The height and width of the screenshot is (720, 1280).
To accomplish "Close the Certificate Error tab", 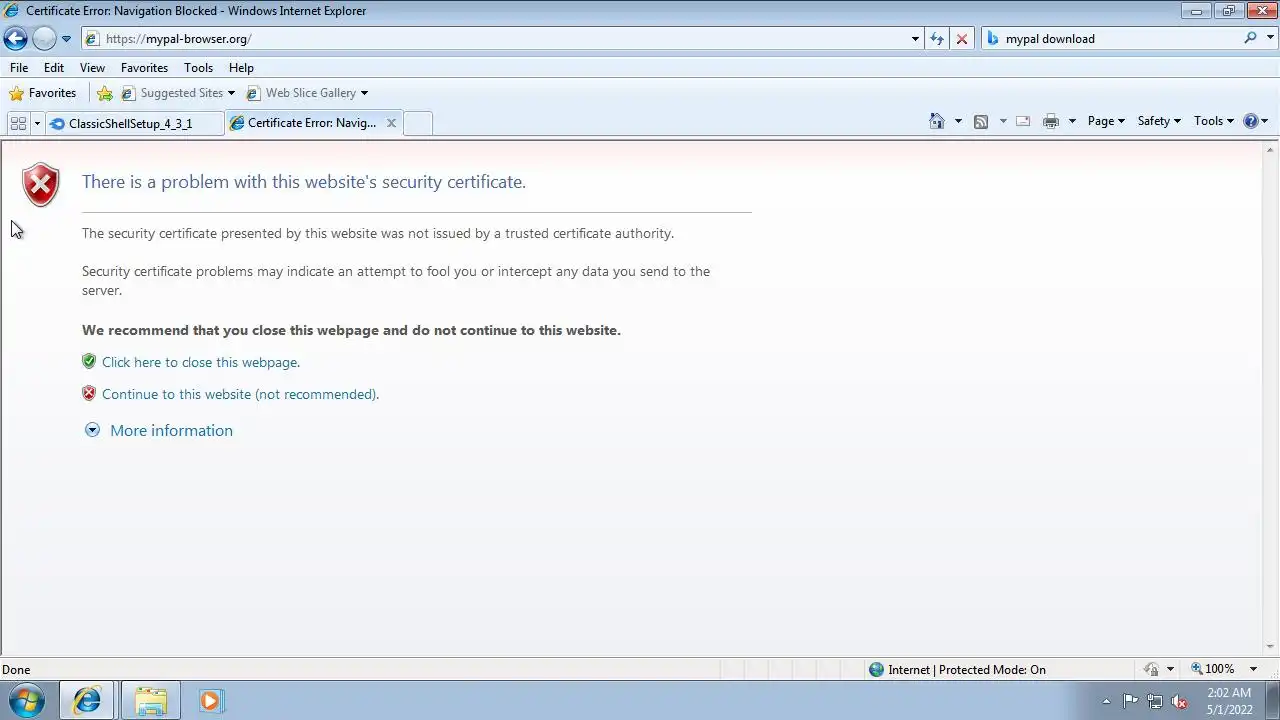I will coord(391,123).
